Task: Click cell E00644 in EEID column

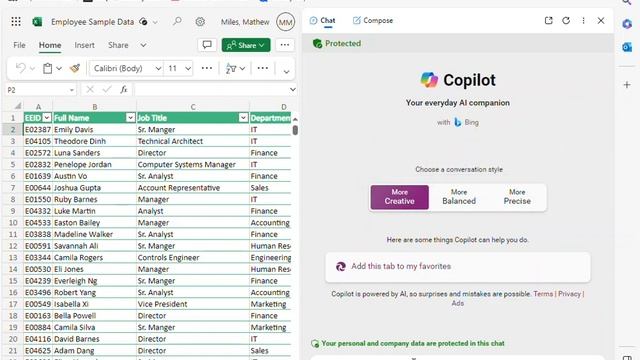Action: tap(38, 188)
